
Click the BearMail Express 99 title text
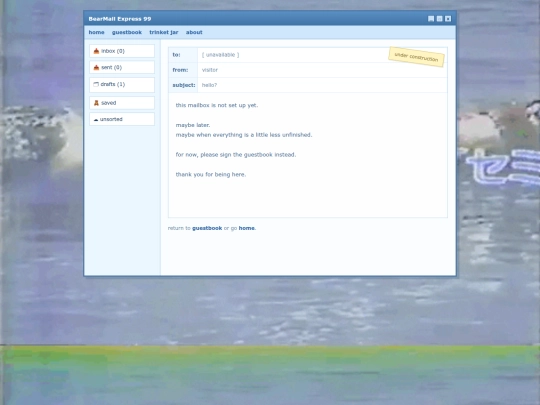(120, 19)
